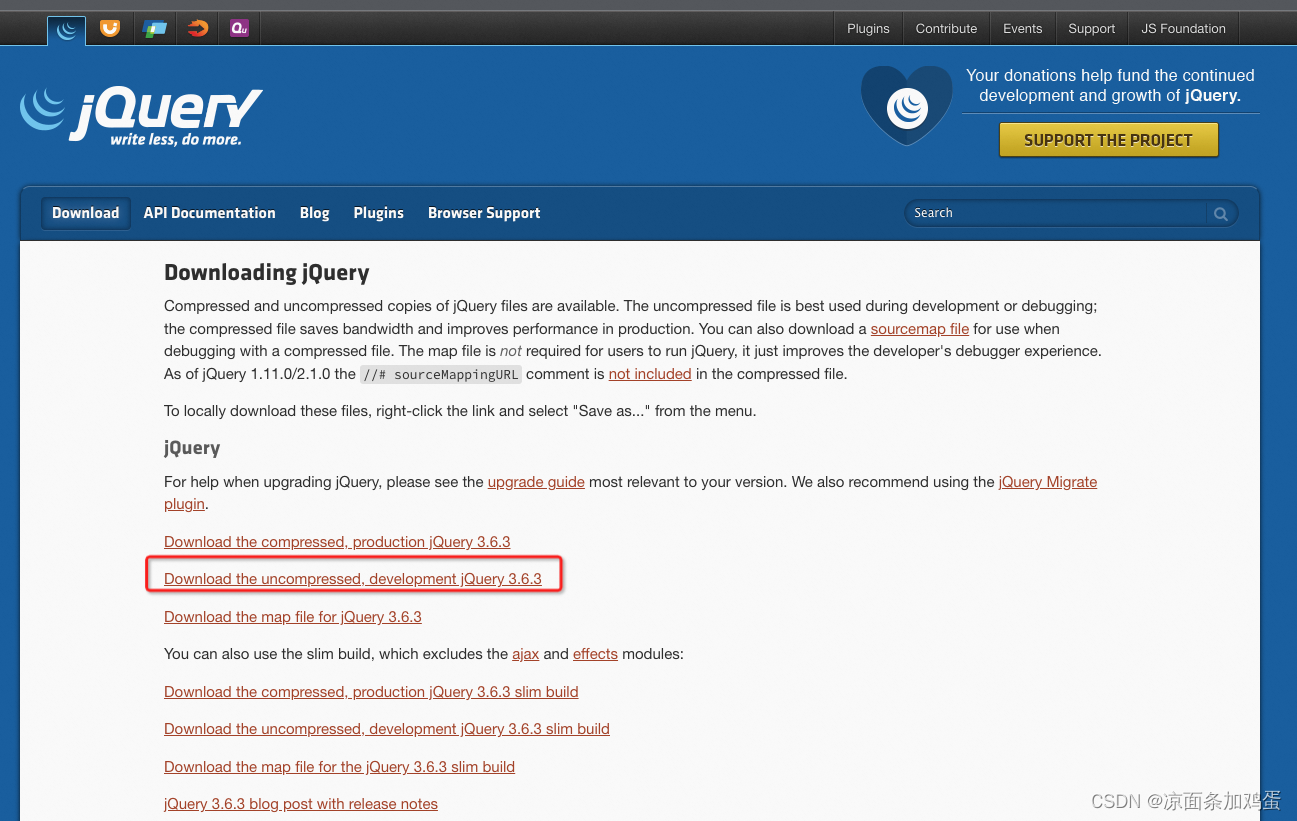
Task: Open the ajax module link
Action: (x=526, y=654)
